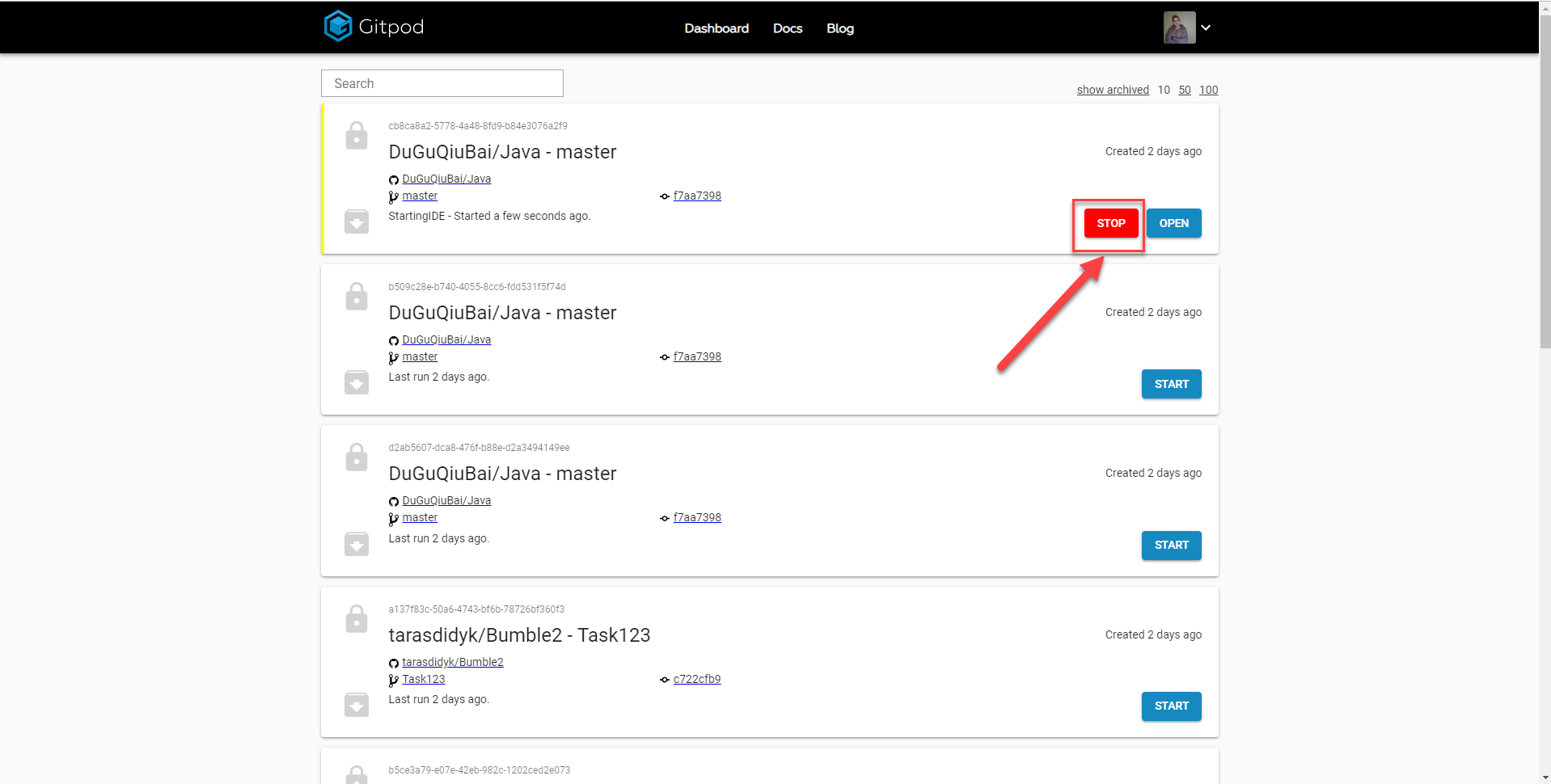
Task: Open the Docs menu item
Action: pos(788,28)
